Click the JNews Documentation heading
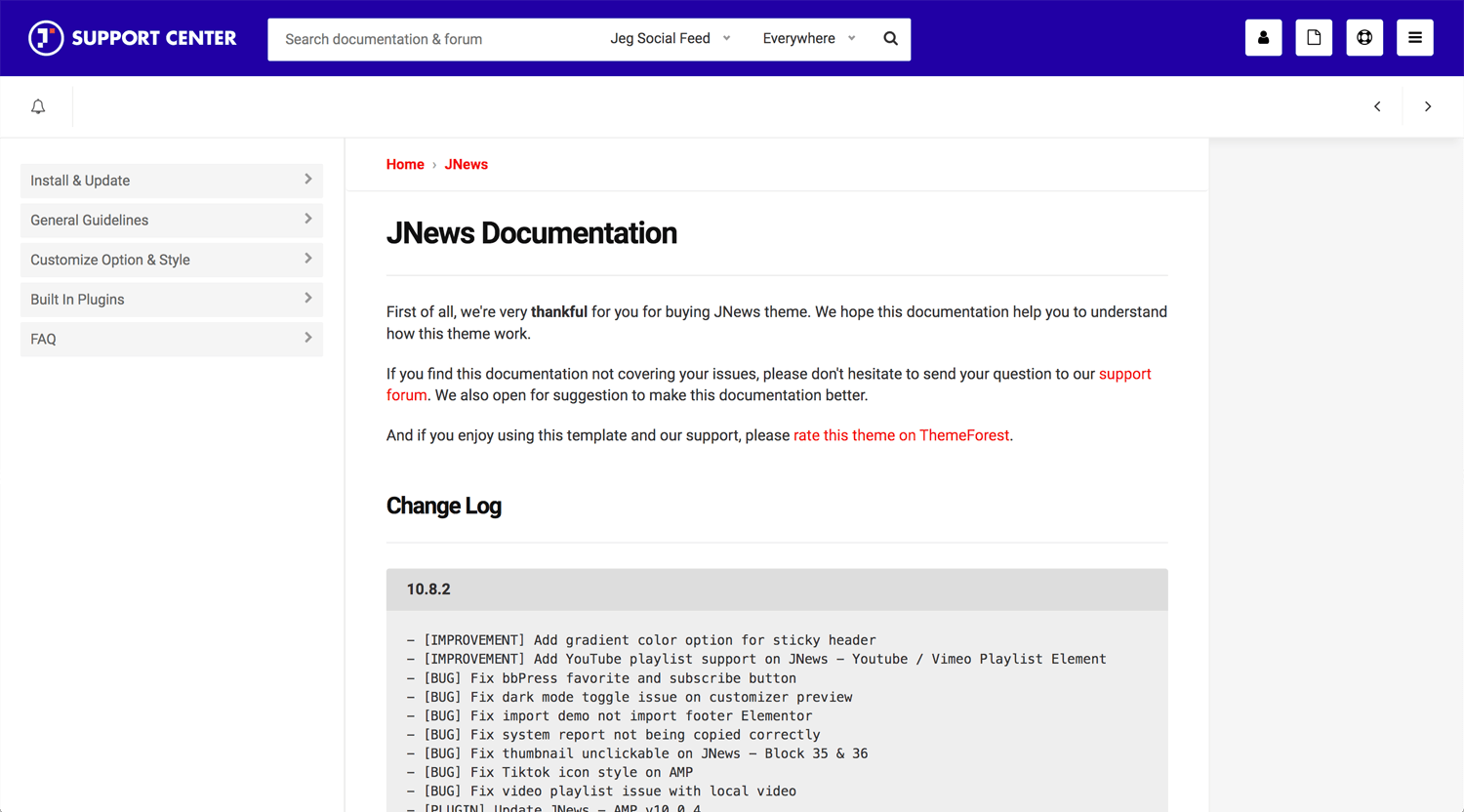Viewport: 1464px width, 812px height. (x=531, y=233)
